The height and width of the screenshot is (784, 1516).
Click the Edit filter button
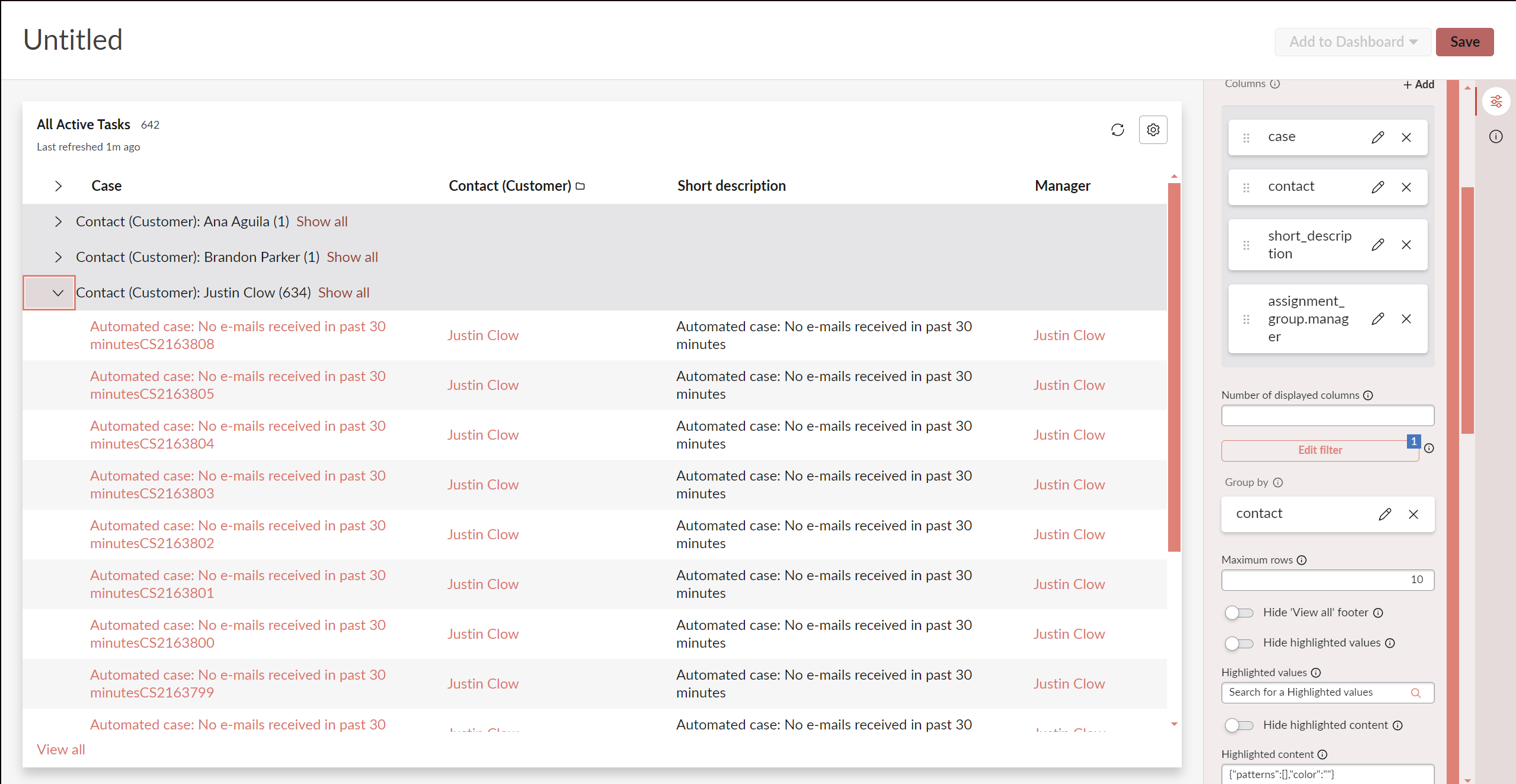pos(1319,450)
